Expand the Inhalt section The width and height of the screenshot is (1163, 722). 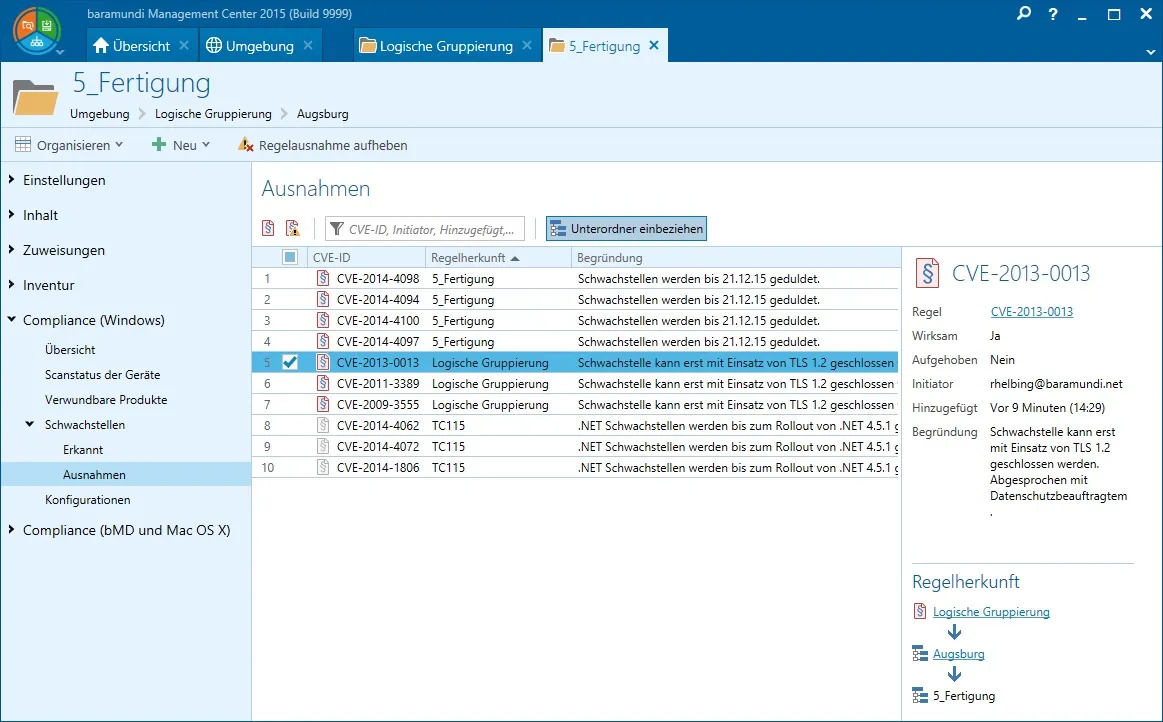pyautogui.click(x=11, y=214)
